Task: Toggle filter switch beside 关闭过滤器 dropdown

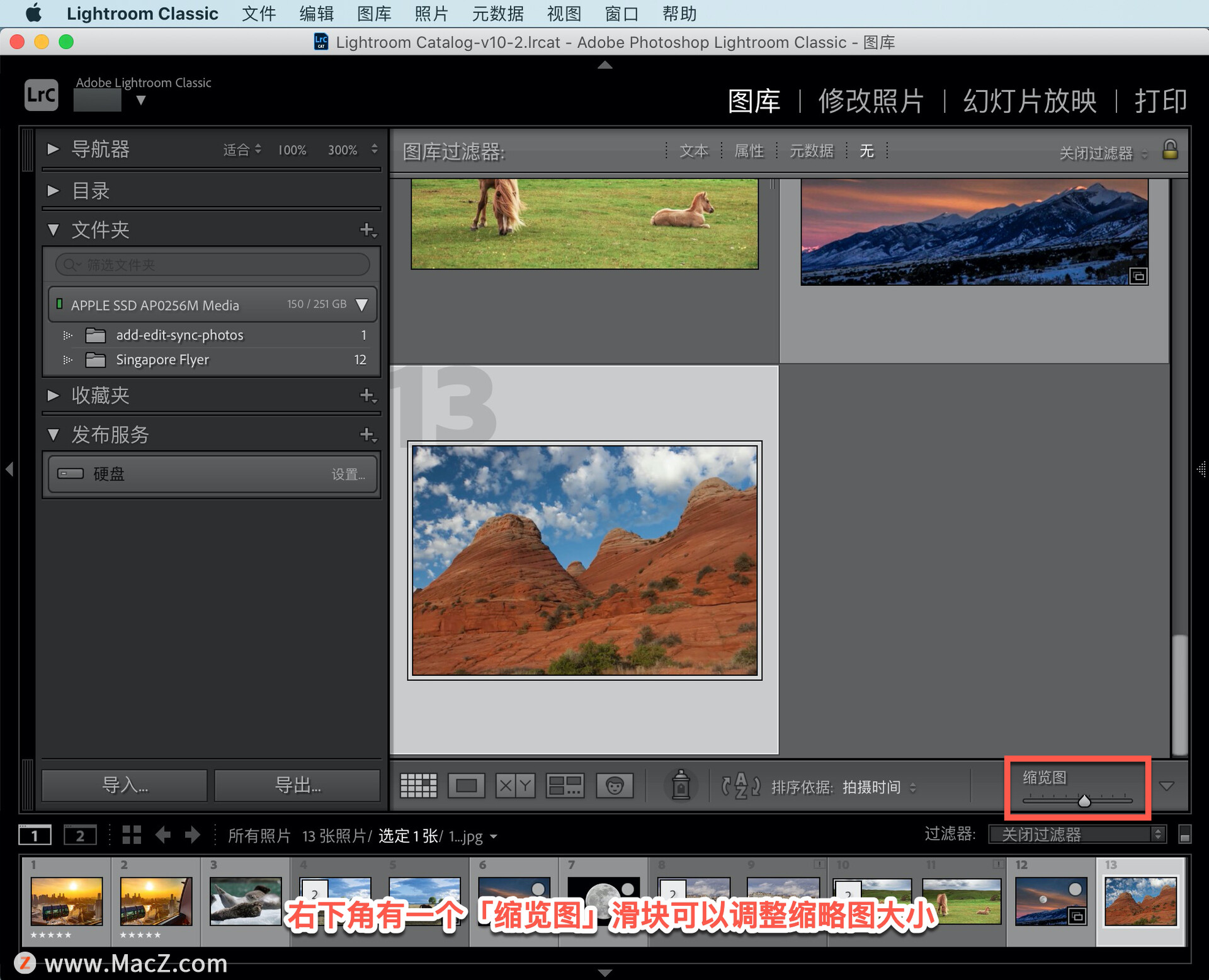Action: coord(1184,835)
